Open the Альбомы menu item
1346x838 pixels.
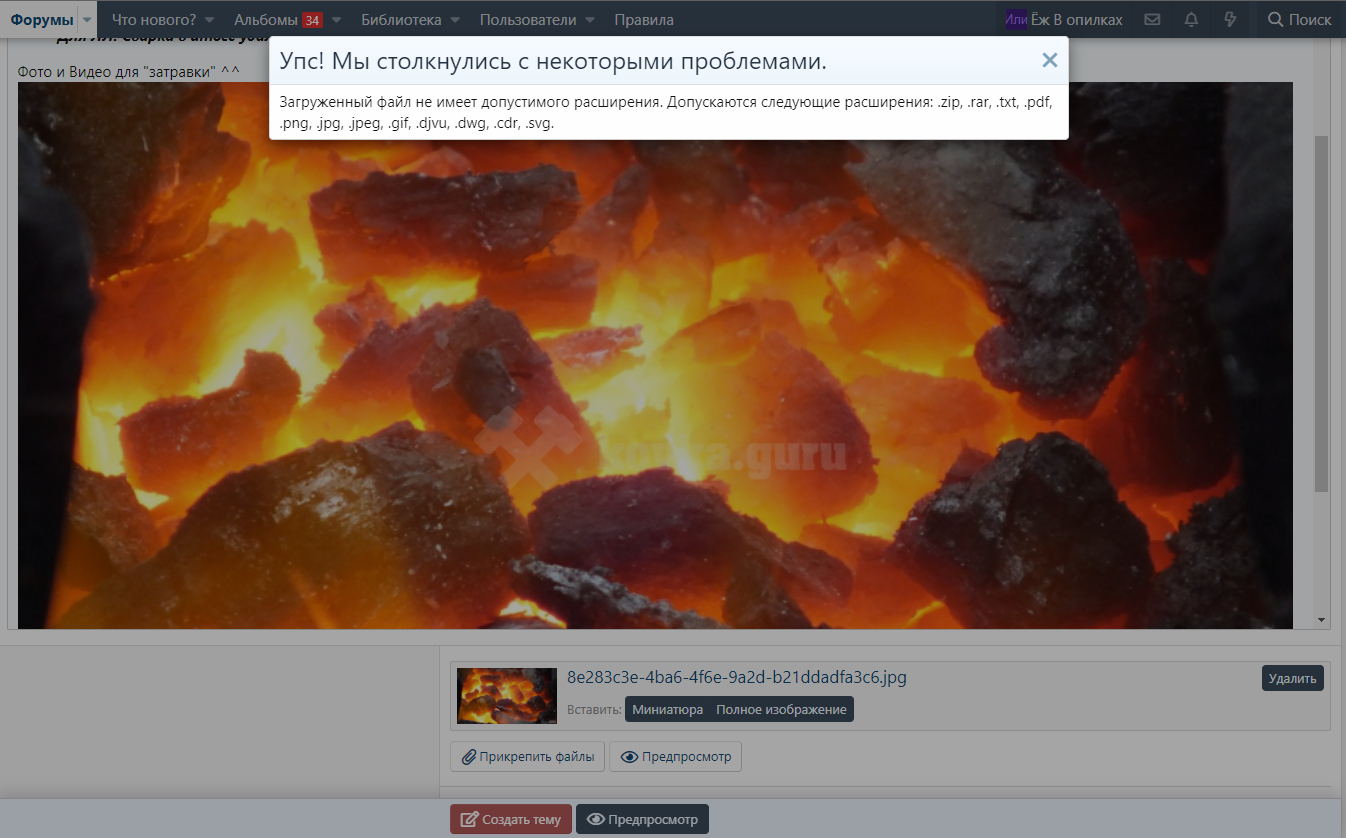coord(265,19)
